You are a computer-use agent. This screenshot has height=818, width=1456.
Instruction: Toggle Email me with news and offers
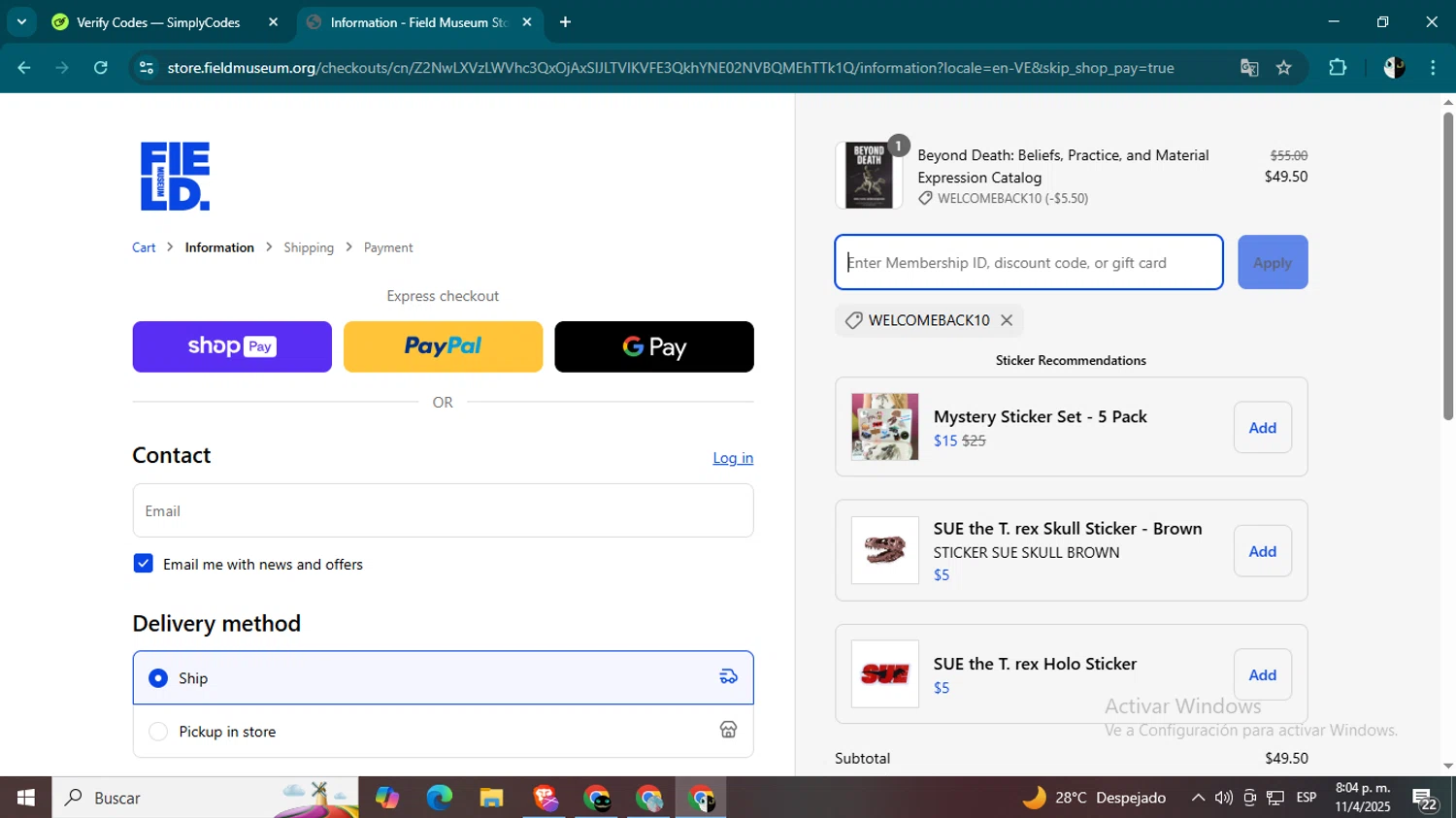pos(143,564)
